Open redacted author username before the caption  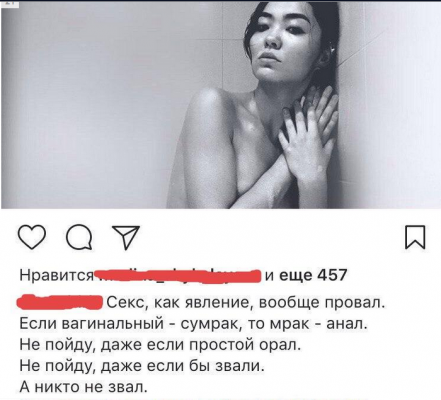point(60,302)
